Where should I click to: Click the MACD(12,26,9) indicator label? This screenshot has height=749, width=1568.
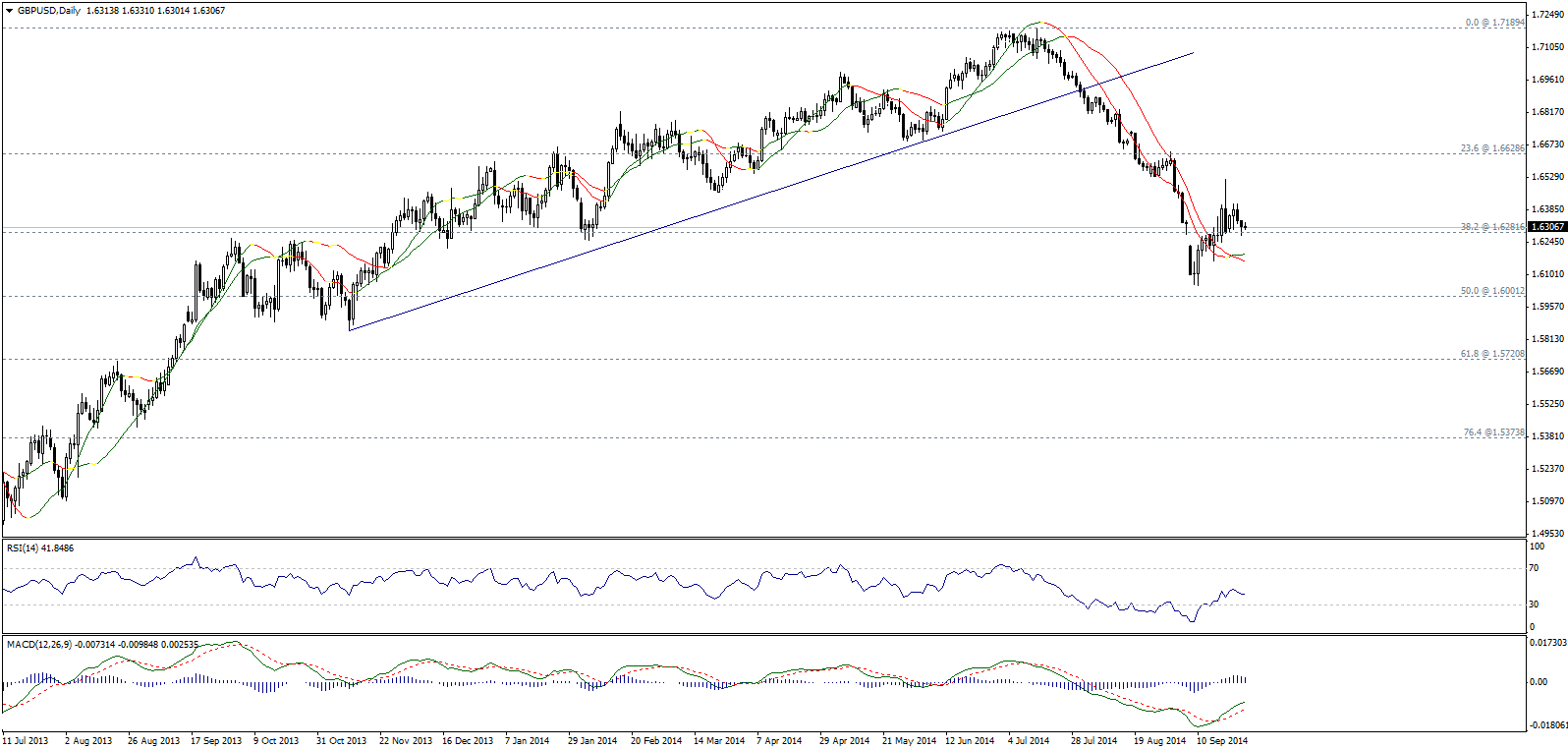click(x=38, y=645)
